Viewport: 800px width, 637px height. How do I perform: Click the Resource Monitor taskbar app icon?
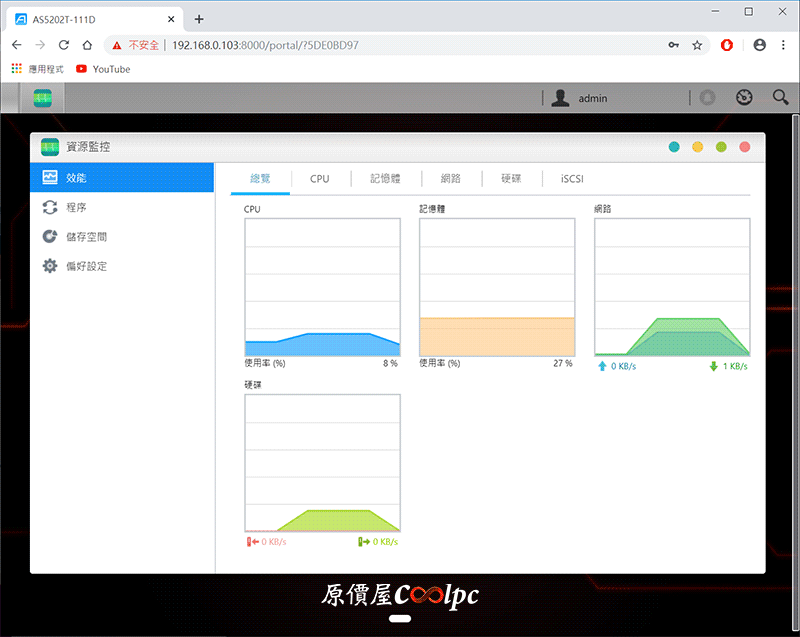click(x=43, y=98)
